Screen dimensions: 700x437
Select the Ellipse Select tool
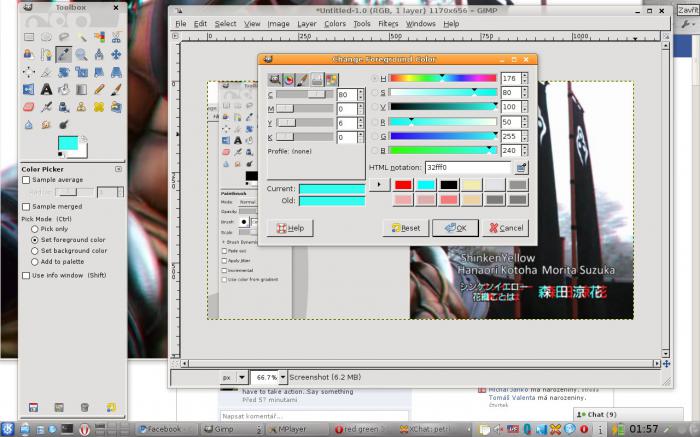pos(46,37)
